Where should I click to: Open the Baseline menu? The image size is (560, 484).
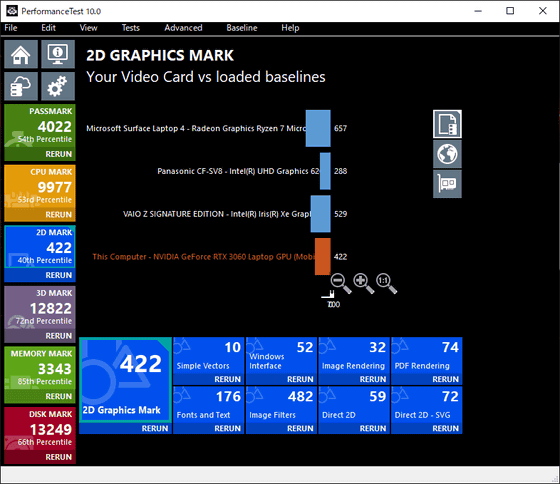point(242,28)
